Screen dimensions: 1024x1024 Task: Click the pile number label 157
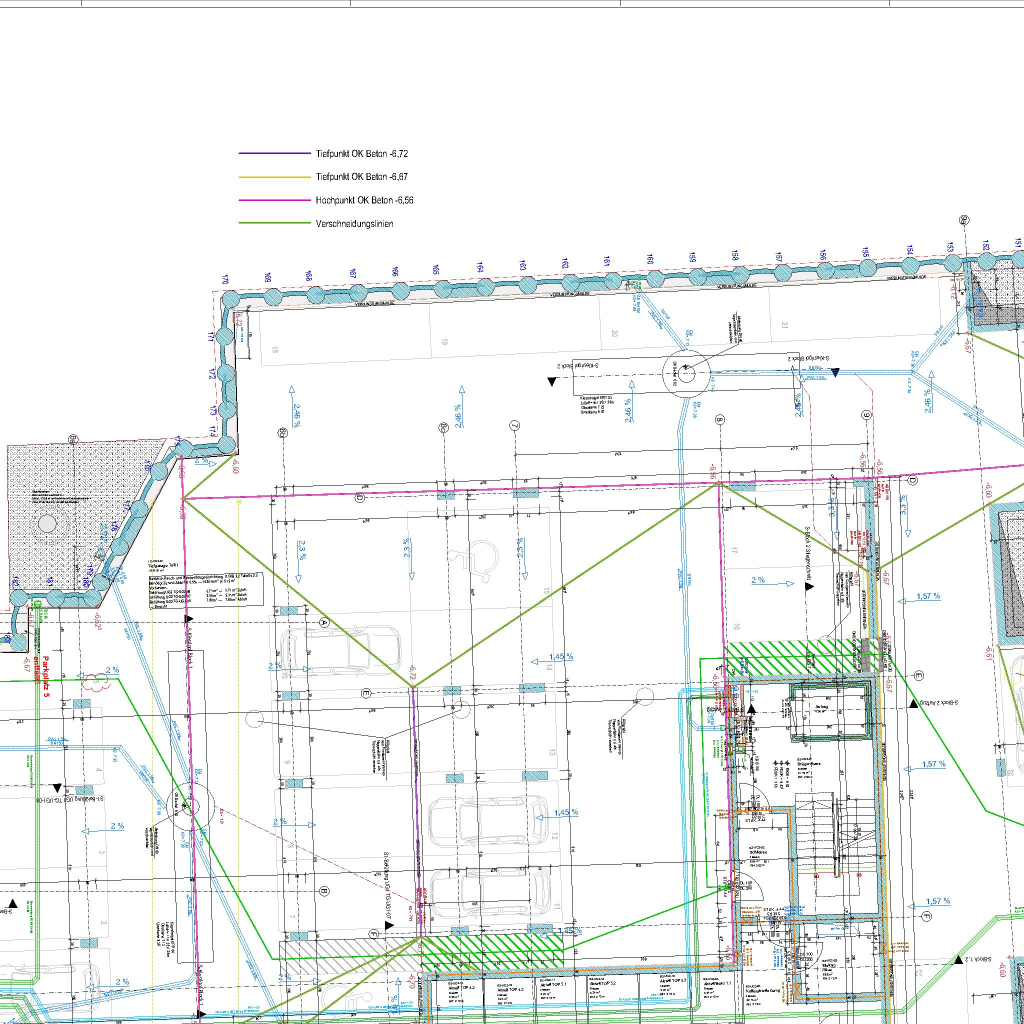pyautogui.click(x=778, y=257)
